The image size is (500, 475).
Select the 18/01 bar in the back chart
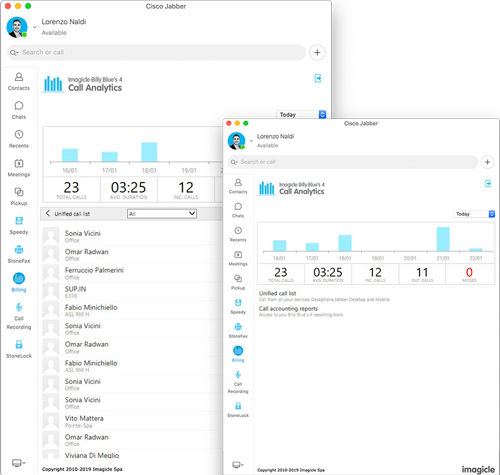(x=149, y=152)
